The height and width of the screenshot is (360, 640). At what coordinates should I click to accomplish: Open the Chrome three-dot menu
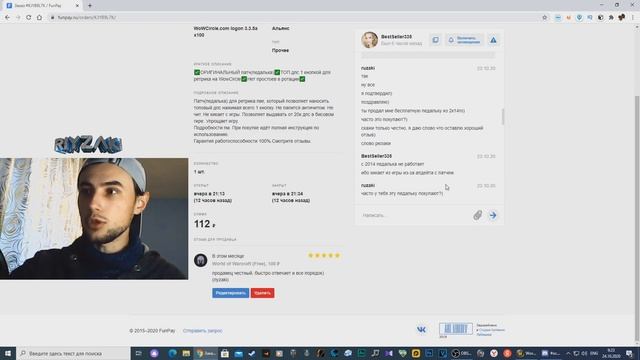[x=633, y=18]
